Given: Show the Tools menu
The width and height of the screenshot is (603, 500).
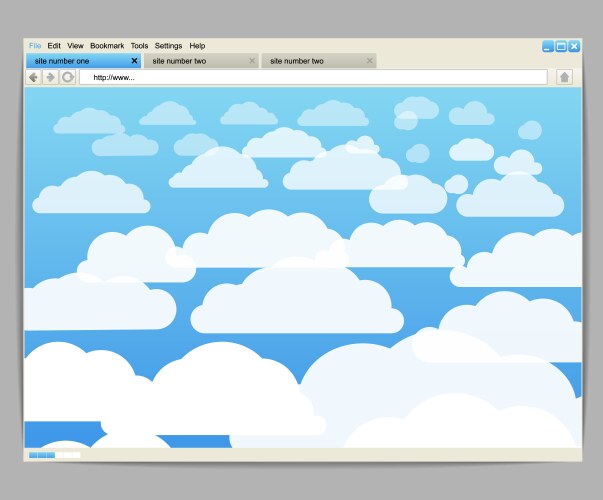Looking at the screenshot, I should (139, 46).
